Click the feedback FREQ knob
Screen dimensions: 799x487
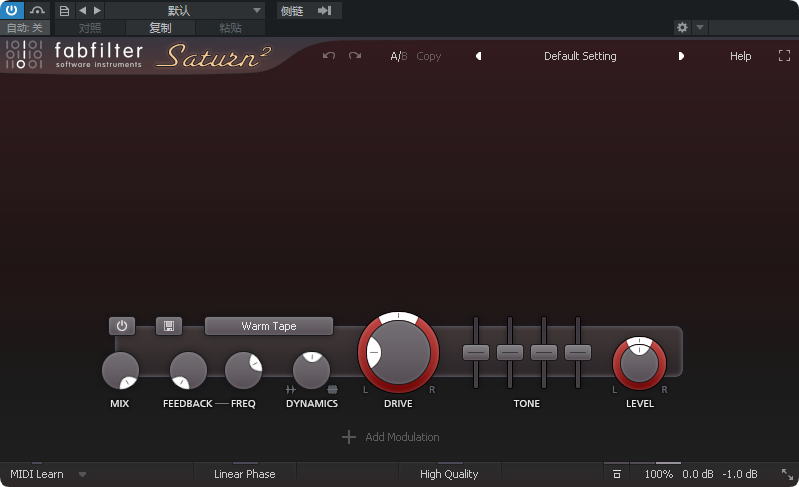click(244, 370)
